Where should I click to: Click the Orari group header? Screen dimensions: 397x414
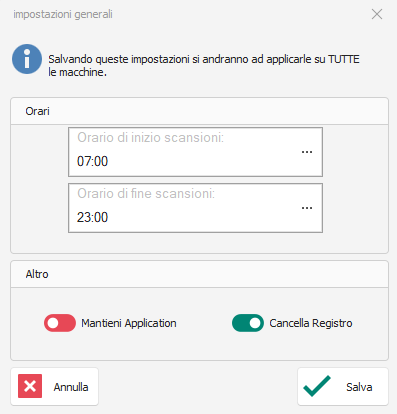point(199,111)
